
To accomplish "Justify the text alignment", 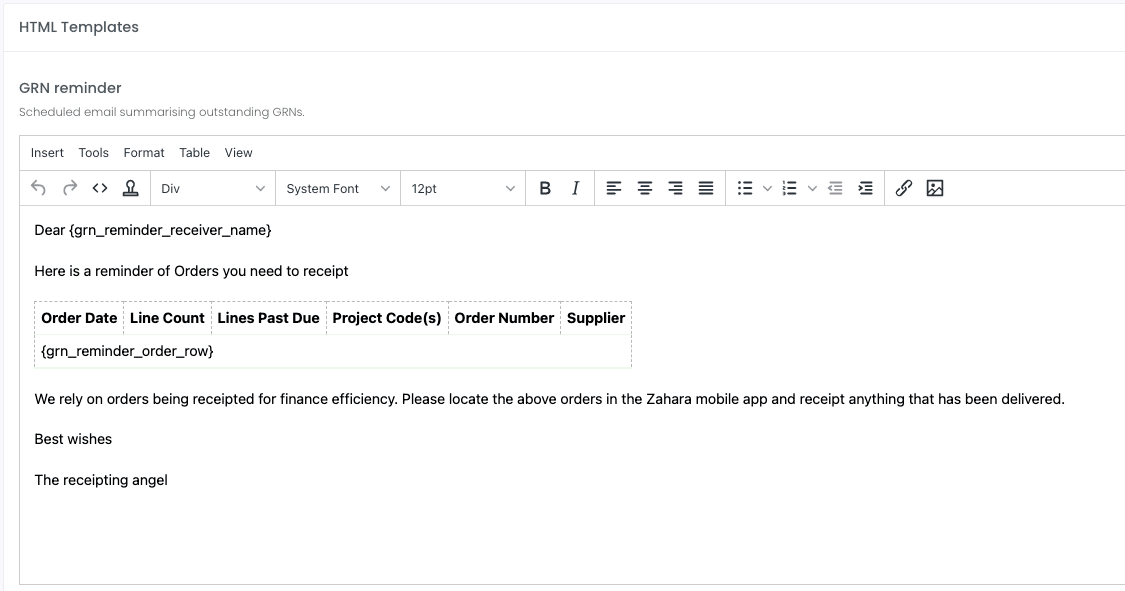I will pos(706,188).
